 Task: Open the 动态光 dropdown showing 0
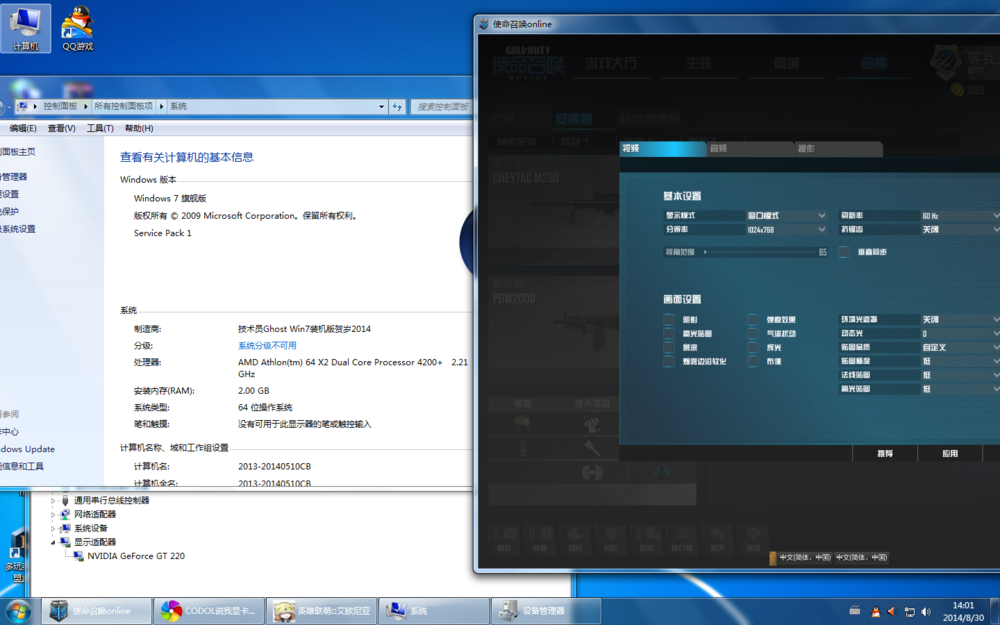tap(960, 334)
